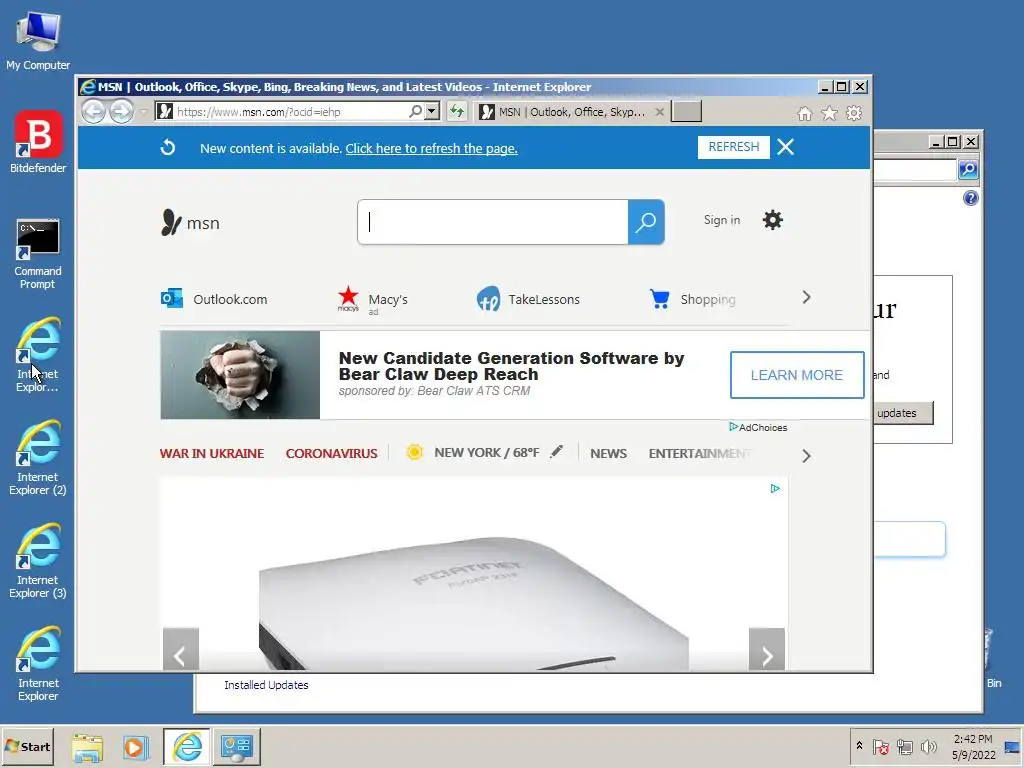
Task: Open MSN page settings gear
Action: click(x=773, y=220)
